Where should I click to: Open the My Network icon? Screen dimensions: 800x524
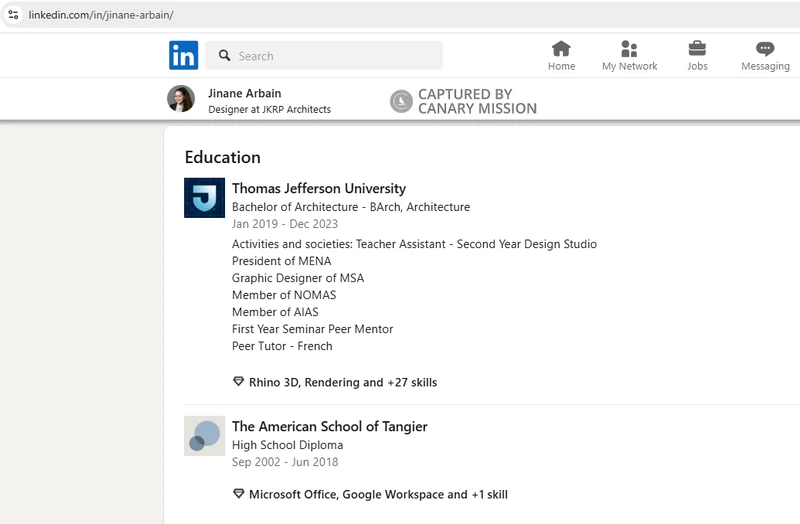click(x=629, y=49)
